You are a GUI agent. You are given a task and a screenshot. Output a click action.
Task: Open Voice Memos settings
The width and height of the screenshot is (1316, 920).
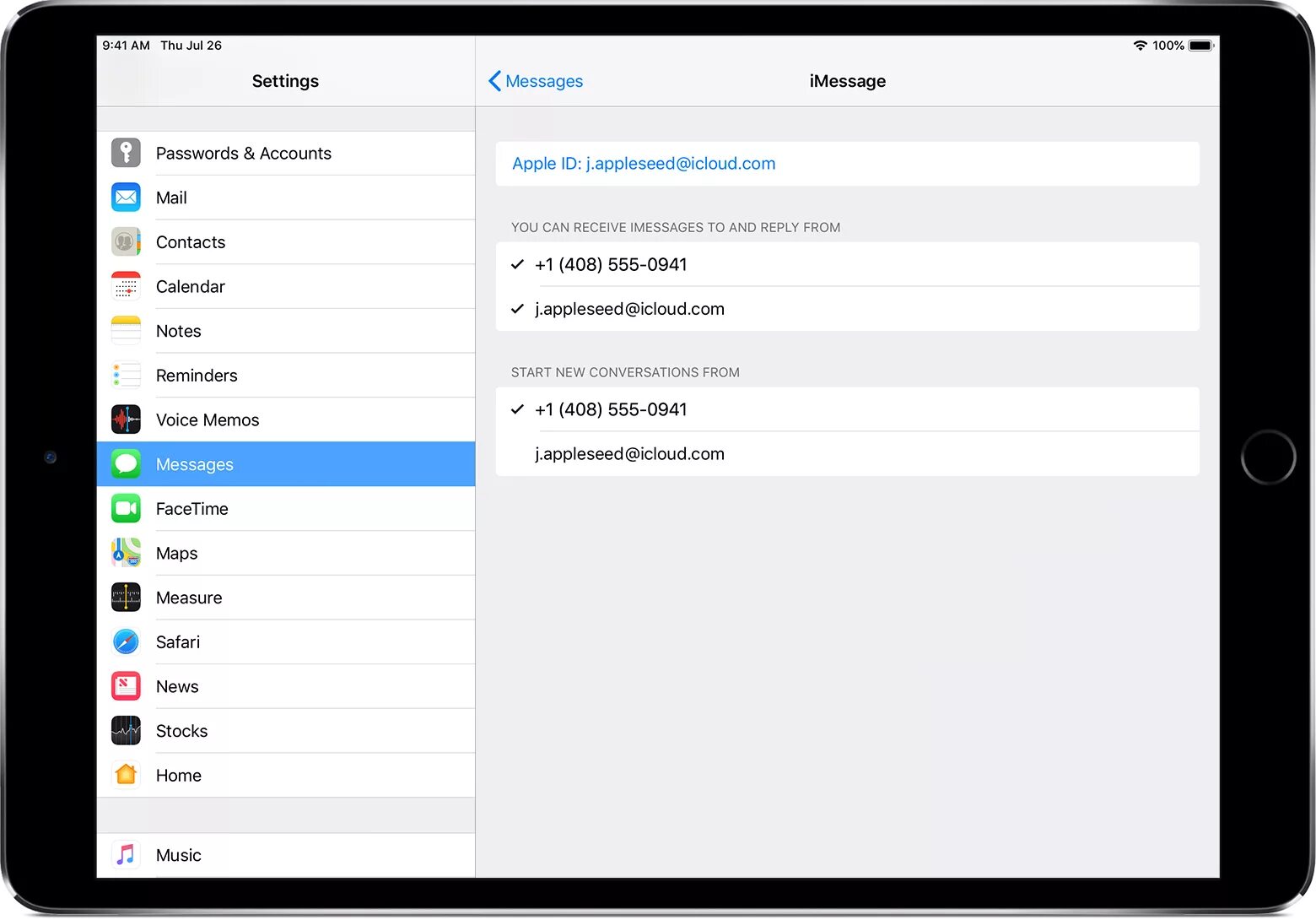[x=286, y=419]
